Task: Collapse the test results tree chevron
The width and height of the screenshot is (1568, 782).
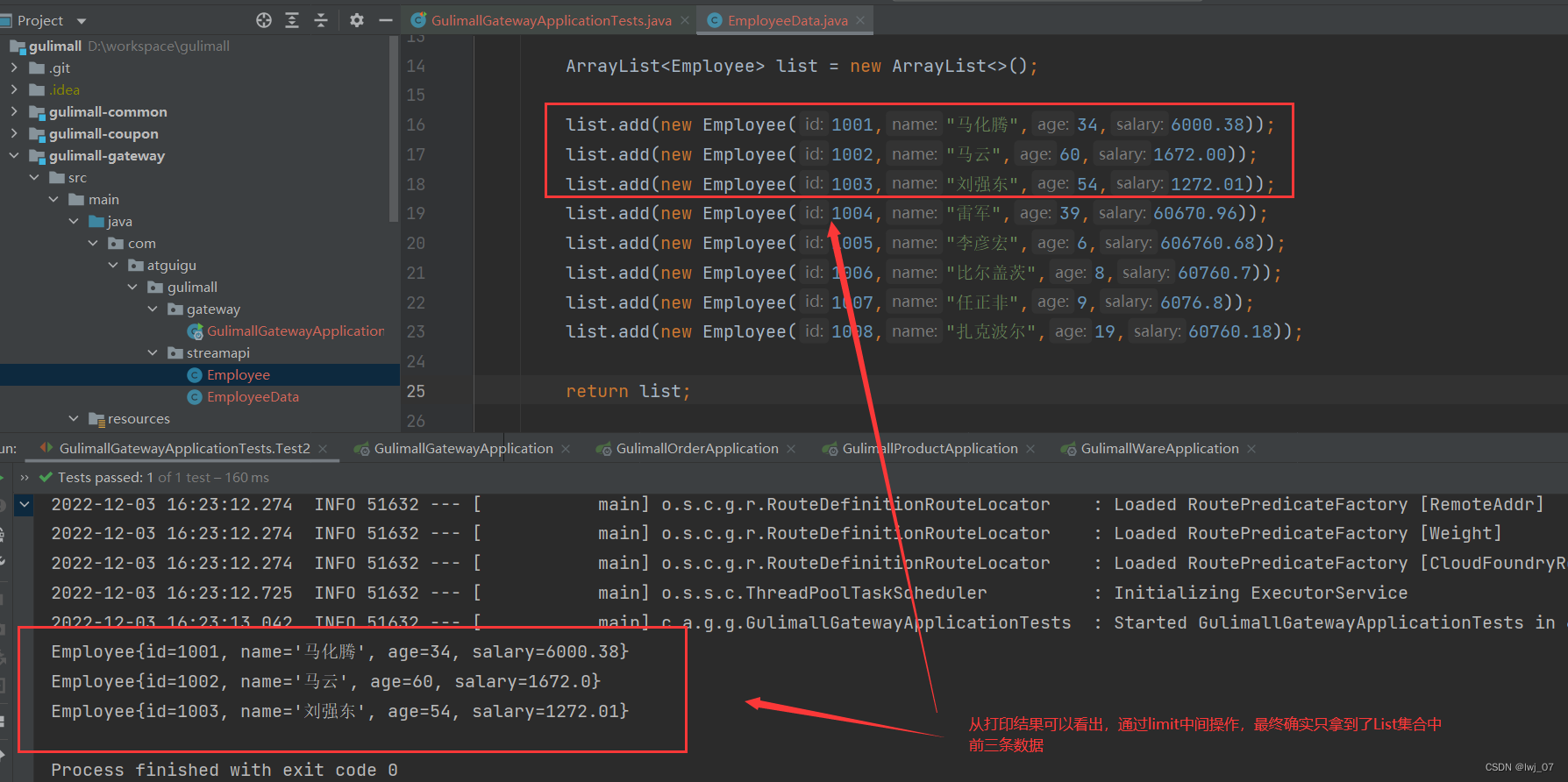Action: pos(25,504)
